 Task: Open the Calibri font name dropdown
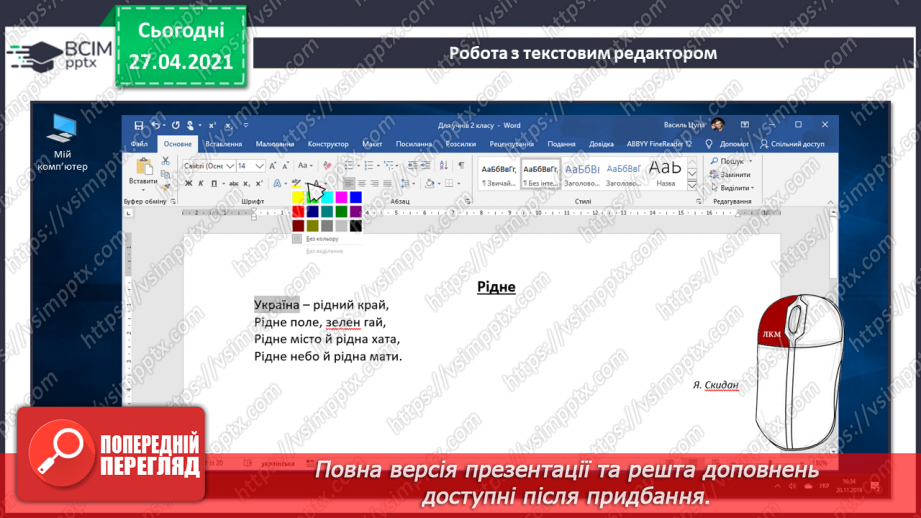(231, 166)
